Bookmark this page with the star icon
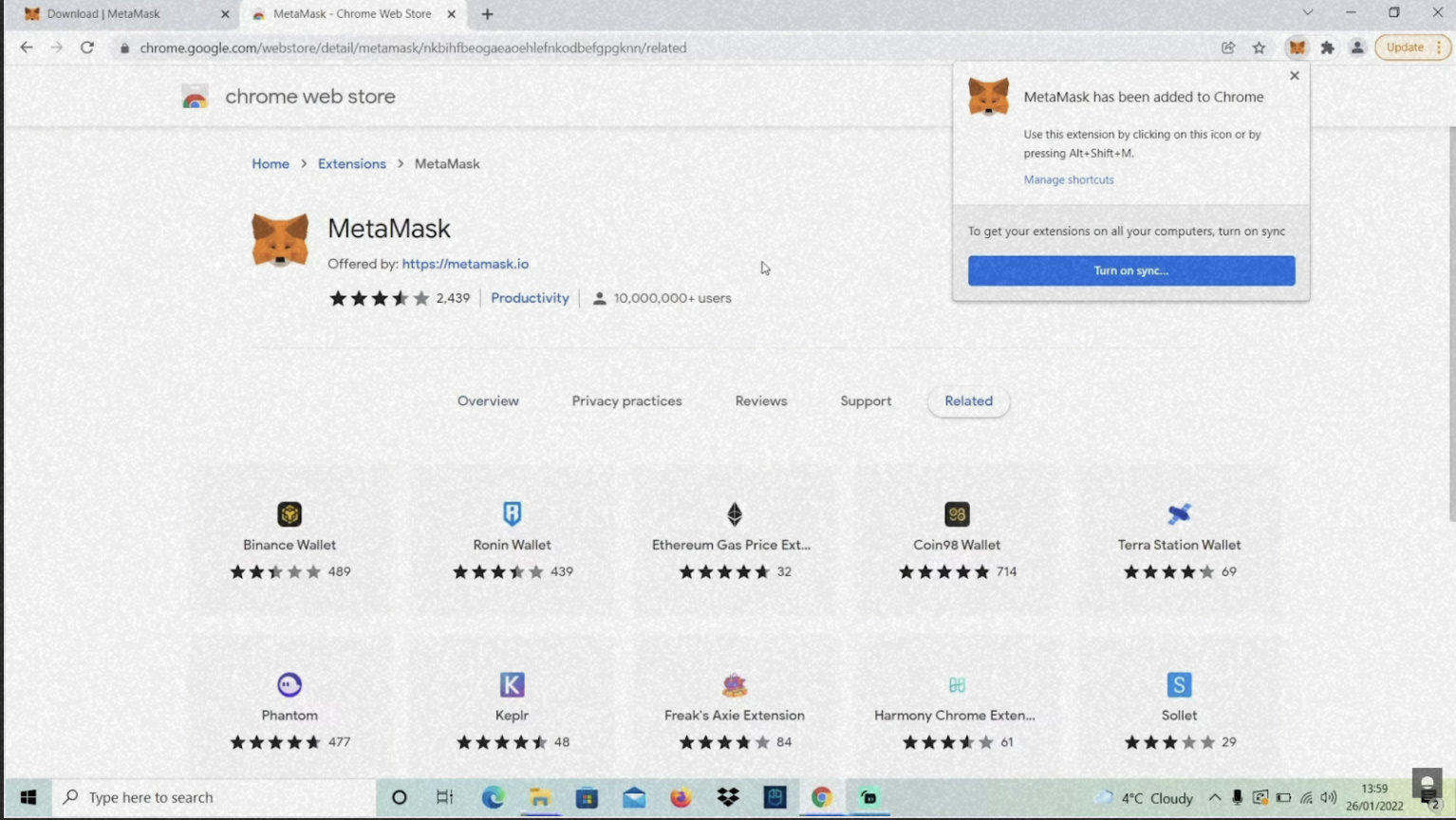1456x820 pixels. 1259,47
